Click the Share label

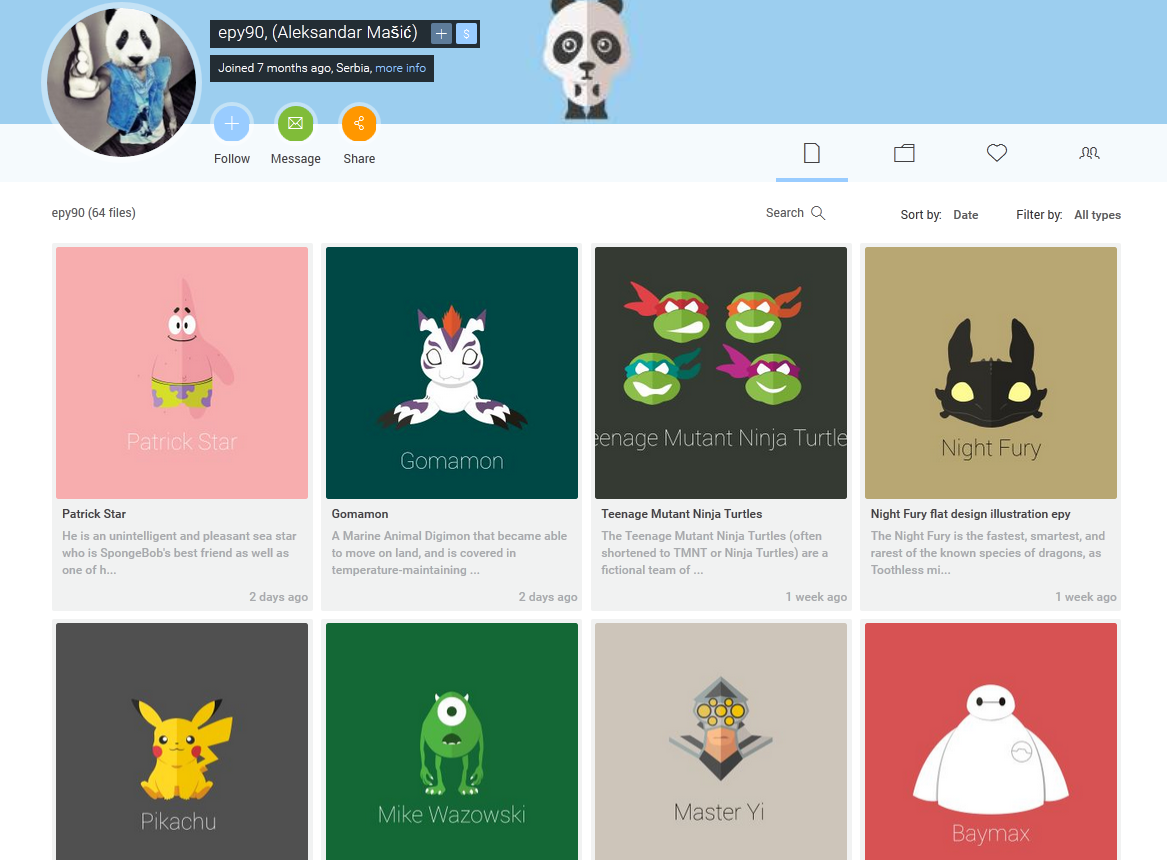[x=359, y=158]
